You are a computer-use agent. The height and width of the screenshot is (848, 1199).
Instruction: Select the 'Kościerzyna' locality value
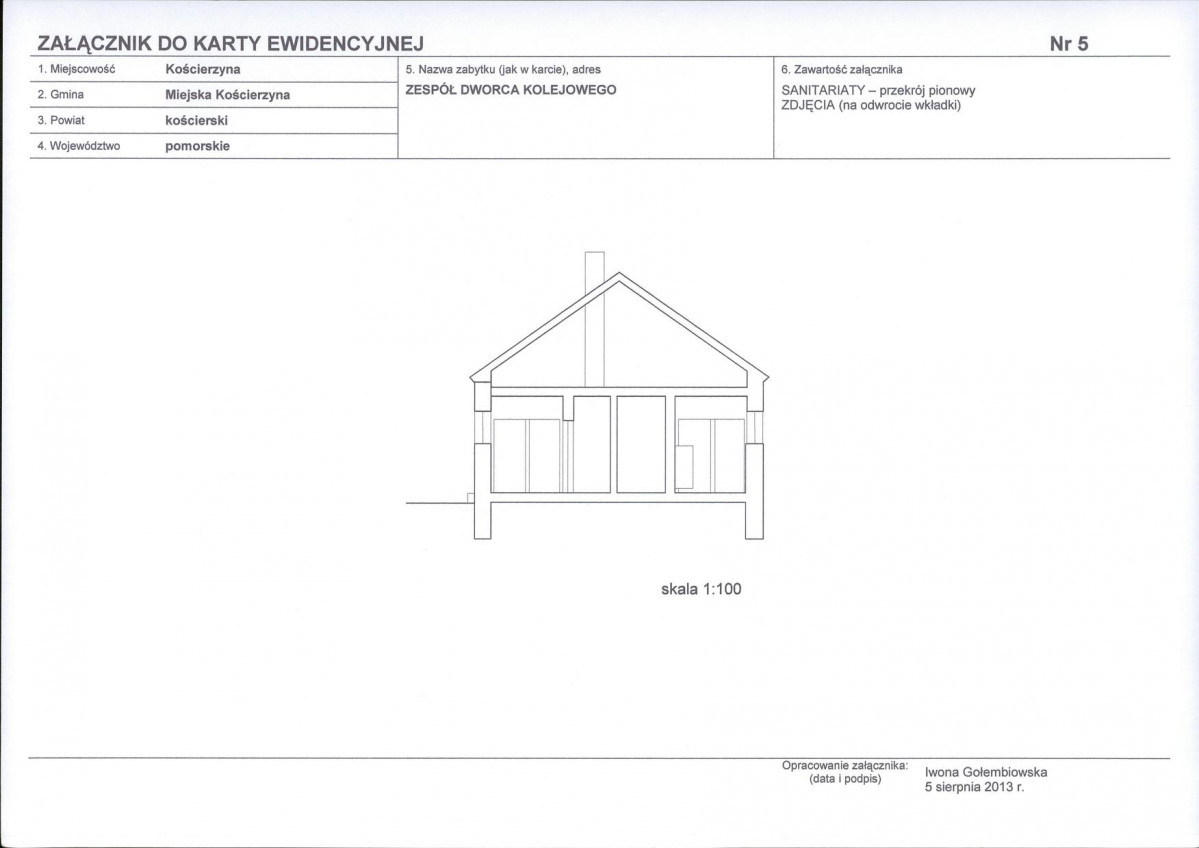202,70
